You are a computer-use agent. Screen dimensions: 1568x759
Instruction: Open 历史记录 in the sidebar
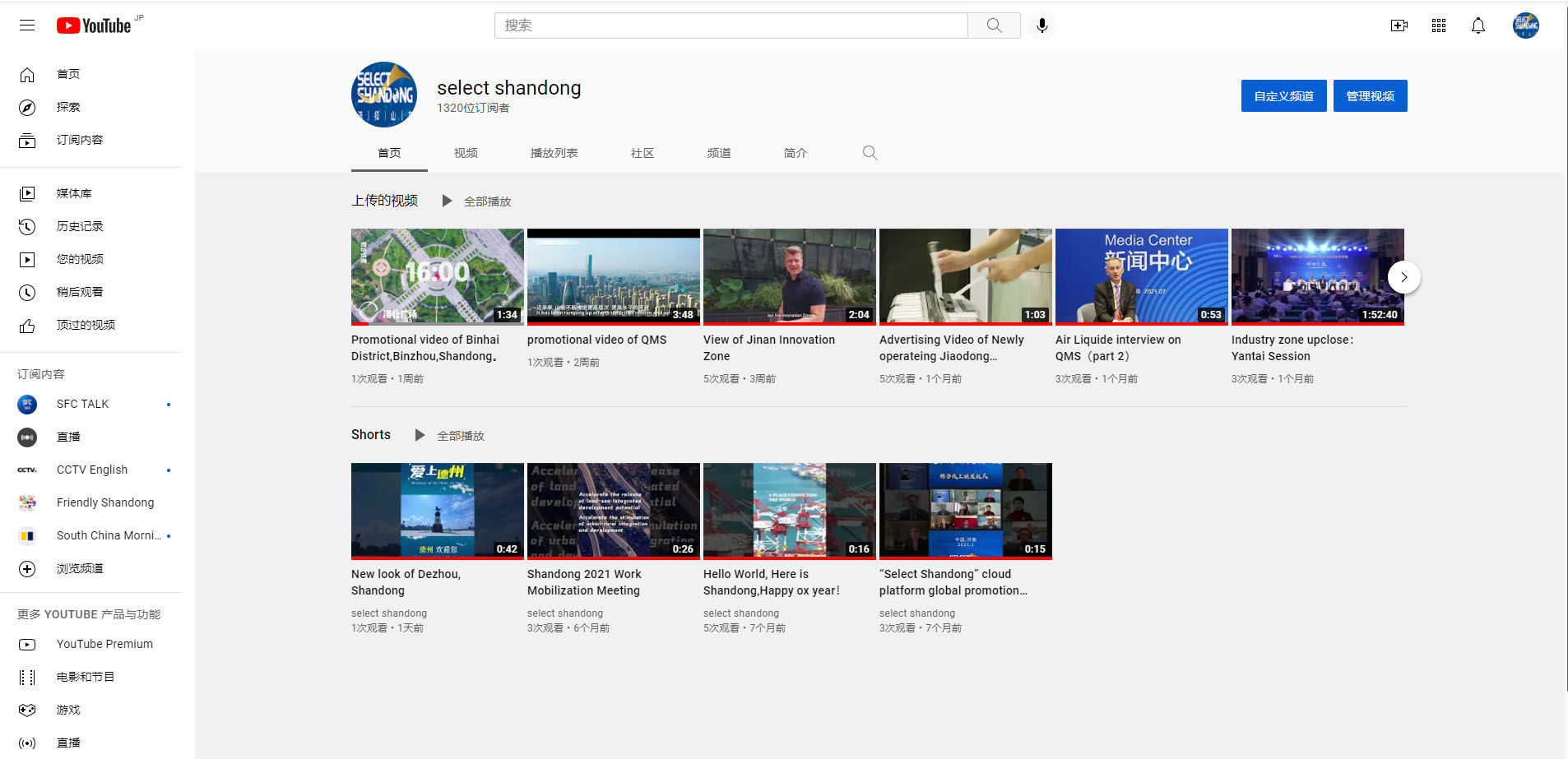click(91, 226)
